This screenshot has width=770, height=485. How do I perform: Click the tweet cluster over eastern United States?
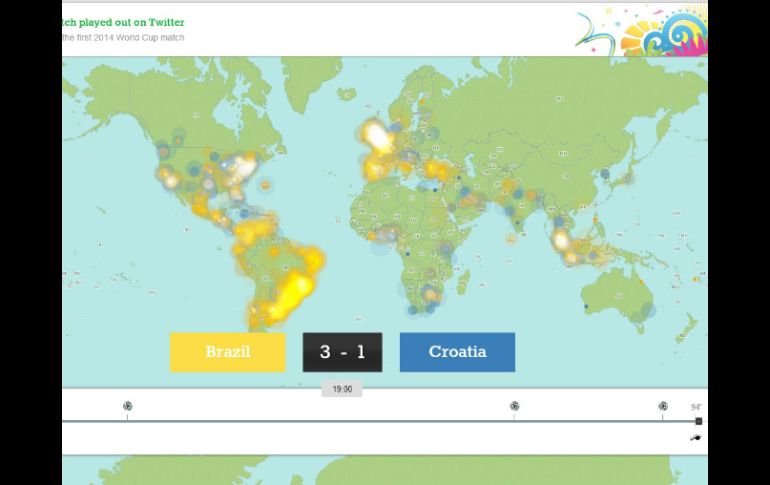240,168
